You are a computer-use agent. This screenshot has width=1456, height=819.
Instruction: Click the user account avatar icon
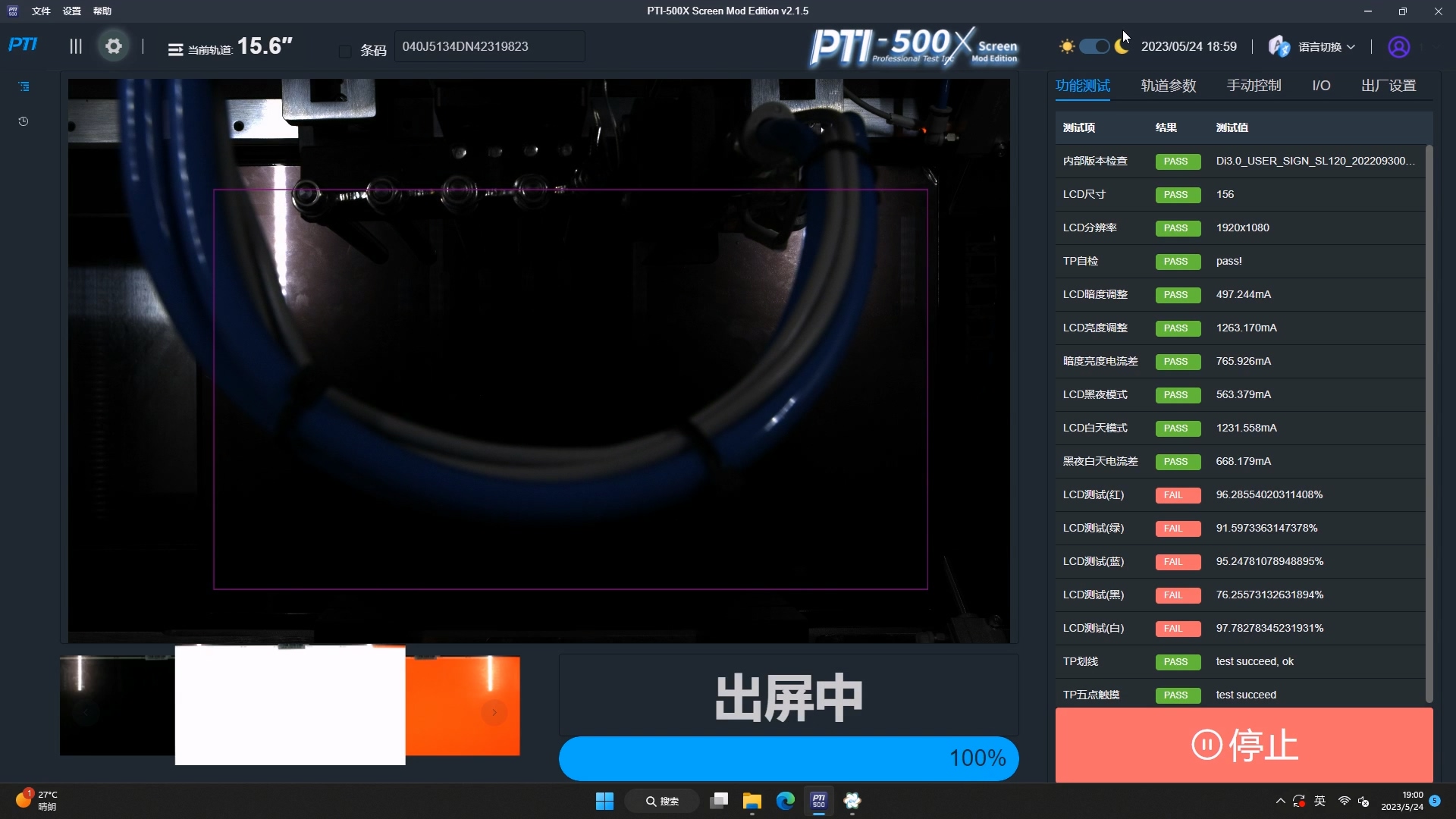pos(1398,47)
